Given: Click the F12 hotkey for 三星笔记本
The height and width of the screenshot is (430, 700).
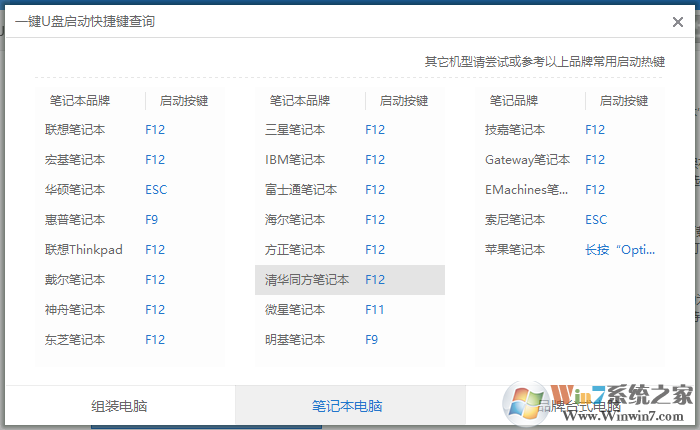Looking at the screenshot, I should coord(375,129).
